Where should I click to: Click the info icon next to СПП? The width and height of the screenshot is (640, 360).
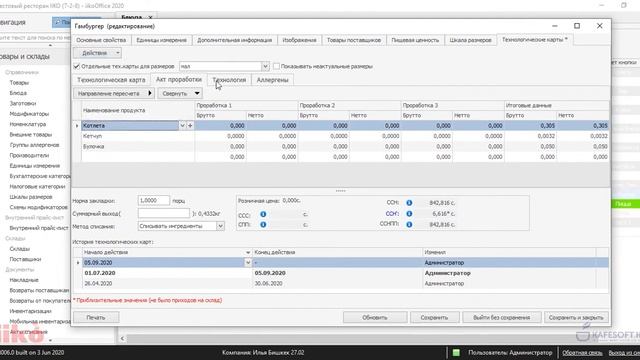coord(263,224)
